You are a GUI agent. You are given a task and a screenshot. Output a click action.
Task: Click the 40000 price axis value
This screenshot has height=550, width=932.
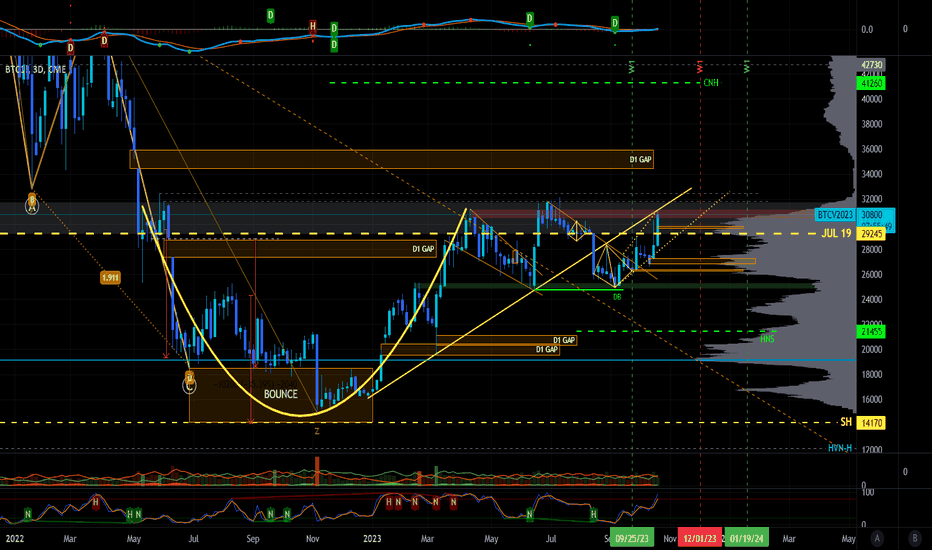point(871,99)
